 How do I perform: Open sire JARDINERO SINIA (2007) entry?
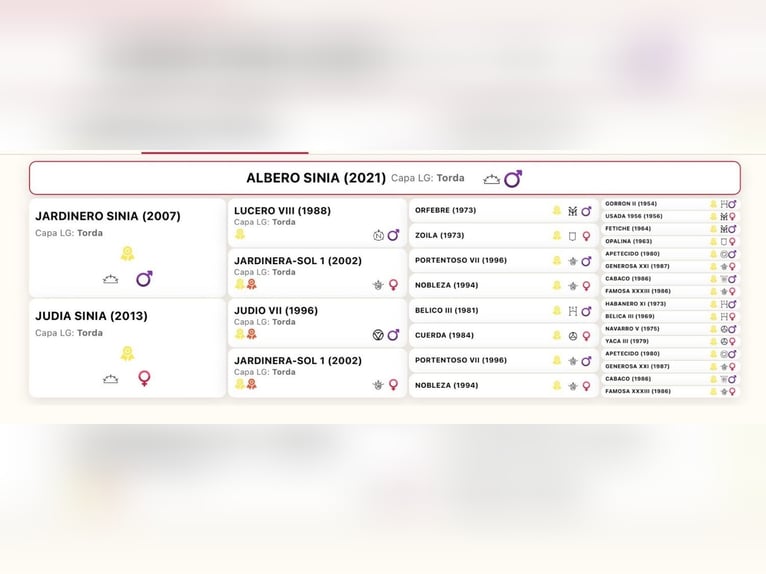tap(108, 216)
